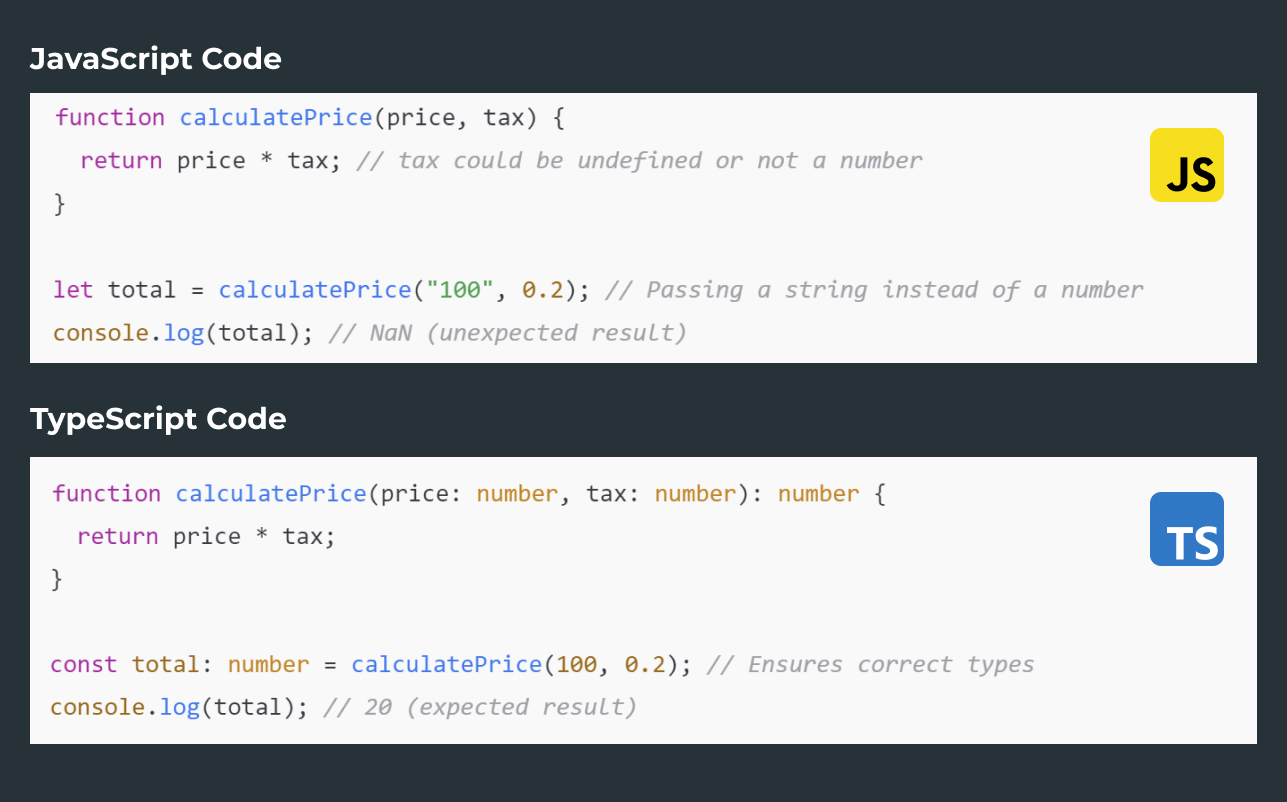This screenshot has height=802, width=1287.
Task: Click calculatePrice in the TypeScript function declaration
Action: click(271, 494)
